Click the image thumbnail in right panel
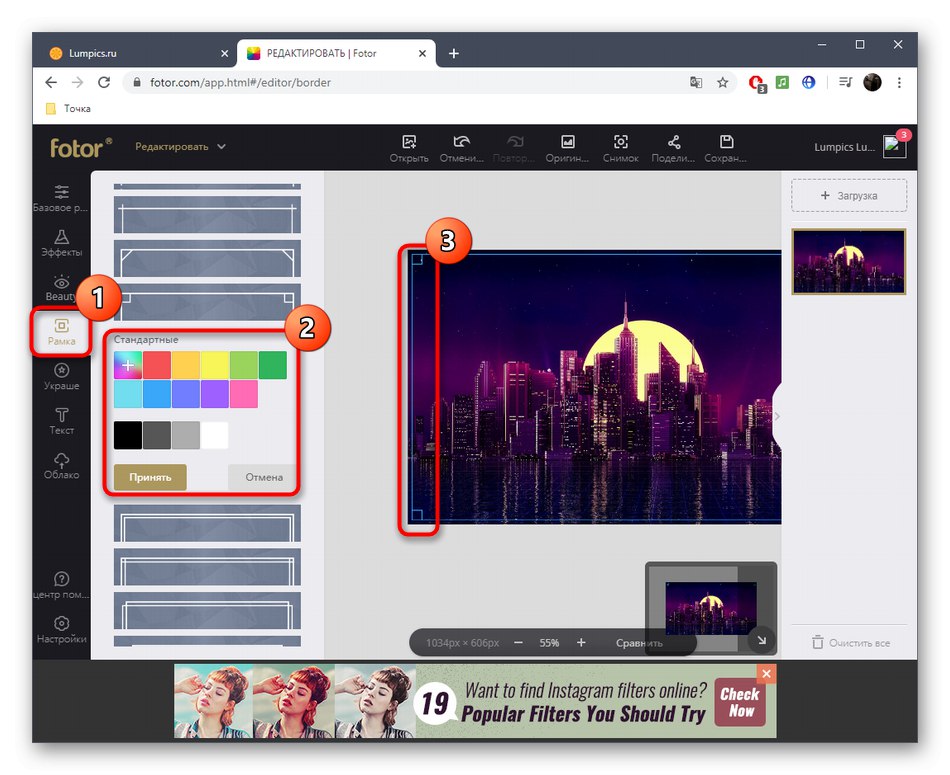The height and width of the screenshot is (775, 950). 848,261
